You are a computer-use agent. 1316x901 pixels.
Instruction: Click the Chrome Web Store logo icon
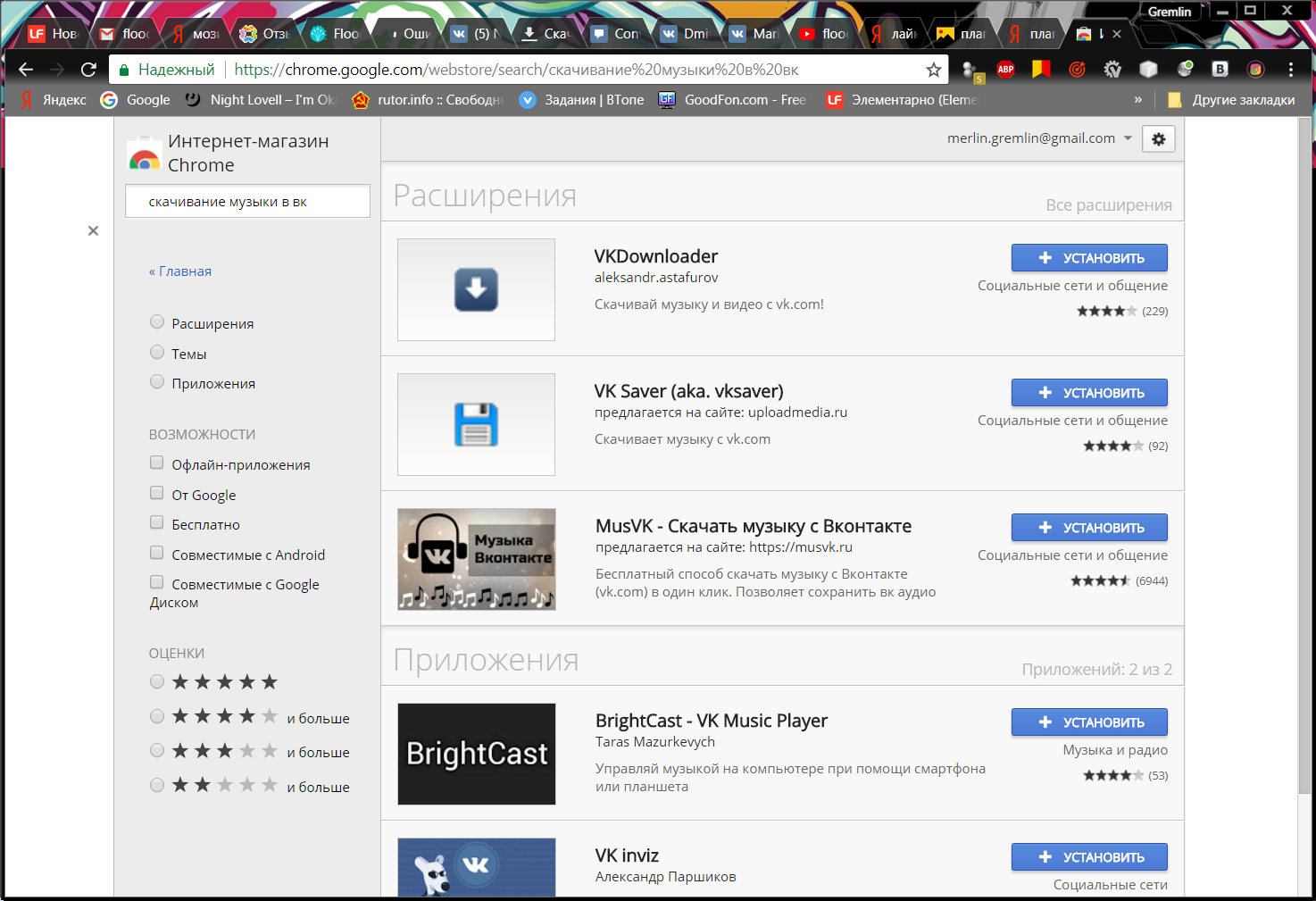[144, 154]
